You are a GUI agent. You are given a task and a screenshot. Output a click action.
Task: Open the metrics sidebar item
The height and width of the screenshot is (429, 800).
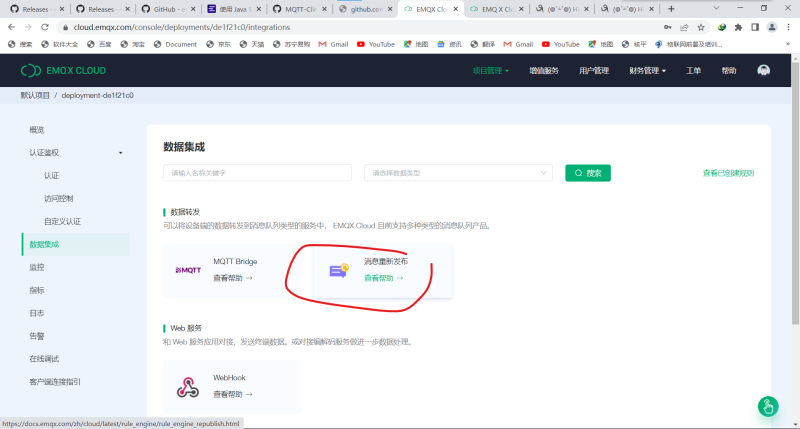click(x=37, y=290)
